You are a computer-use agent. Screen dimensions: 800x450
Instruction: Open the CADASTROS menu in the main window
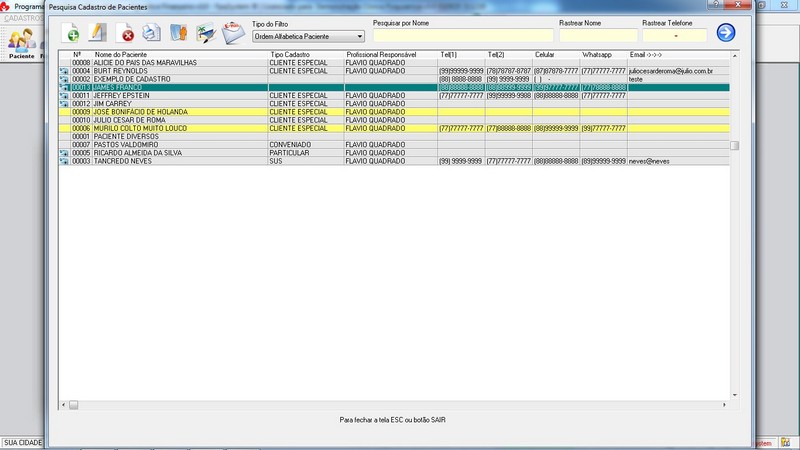tap(23, 18)
